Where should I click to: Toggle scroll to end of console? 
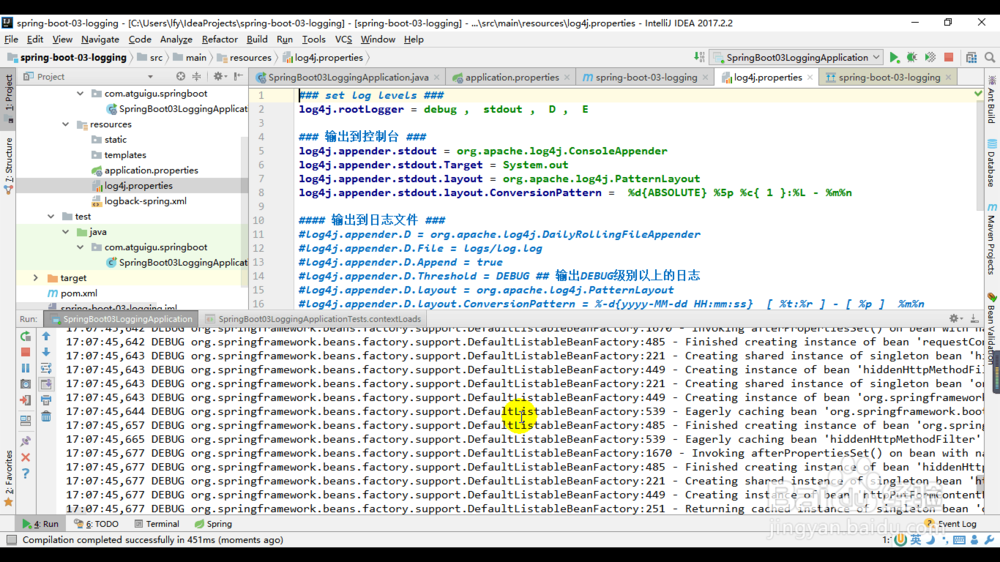[x=46, y=384]
